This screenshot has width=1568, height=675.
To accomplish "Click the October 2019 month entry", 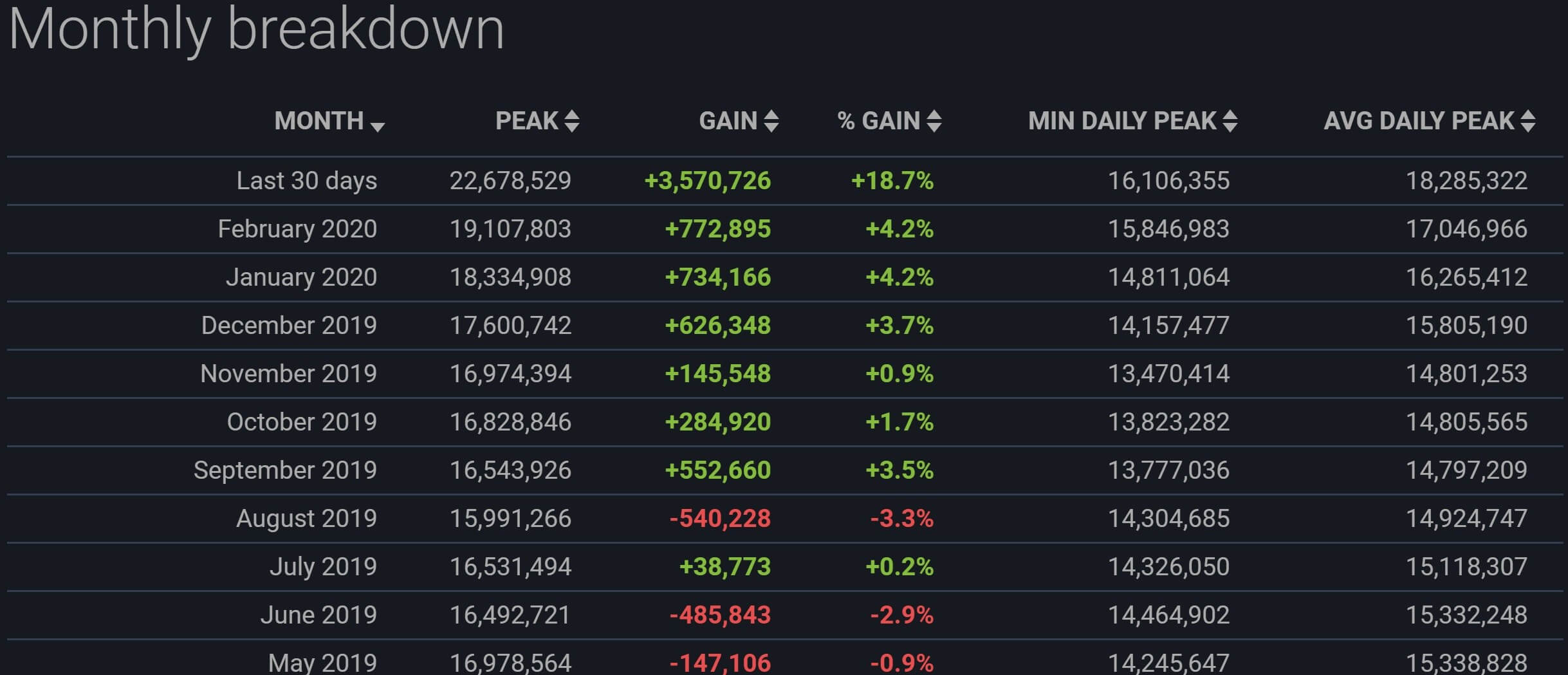I will point(301,422).
